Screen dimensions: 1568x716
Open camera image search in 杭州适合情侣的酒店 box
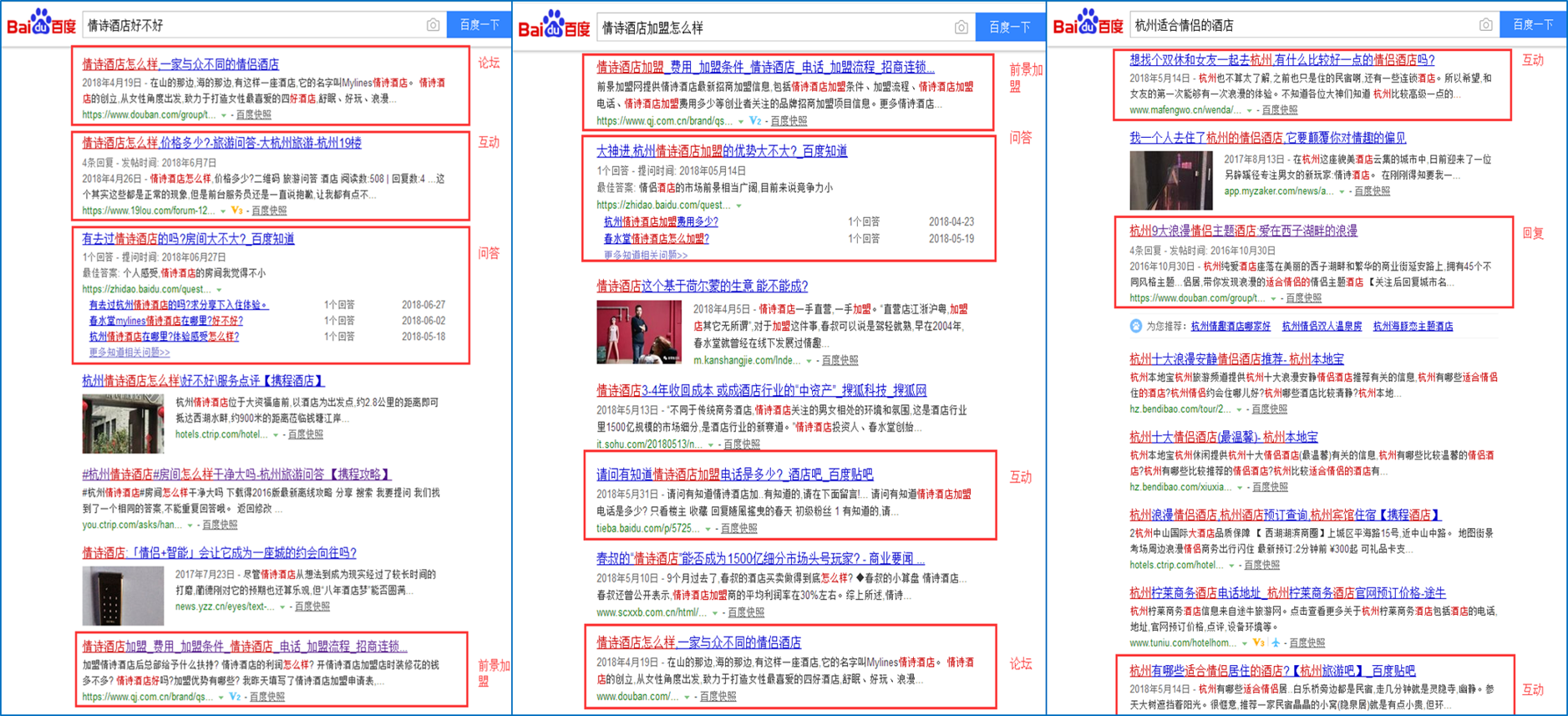(1485, 25)
